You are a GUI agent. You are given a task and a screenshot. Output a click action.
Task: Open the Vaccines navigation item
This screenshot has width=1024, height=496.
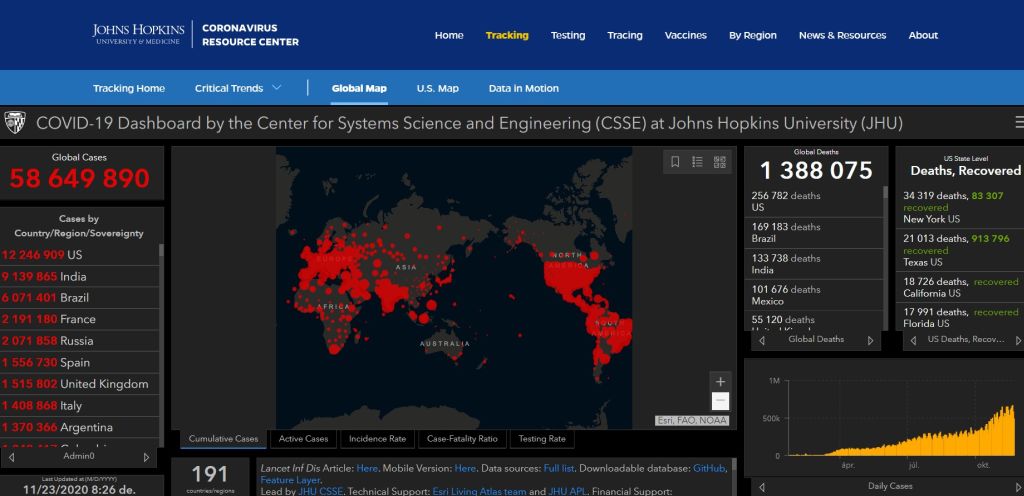click(686, 35)
